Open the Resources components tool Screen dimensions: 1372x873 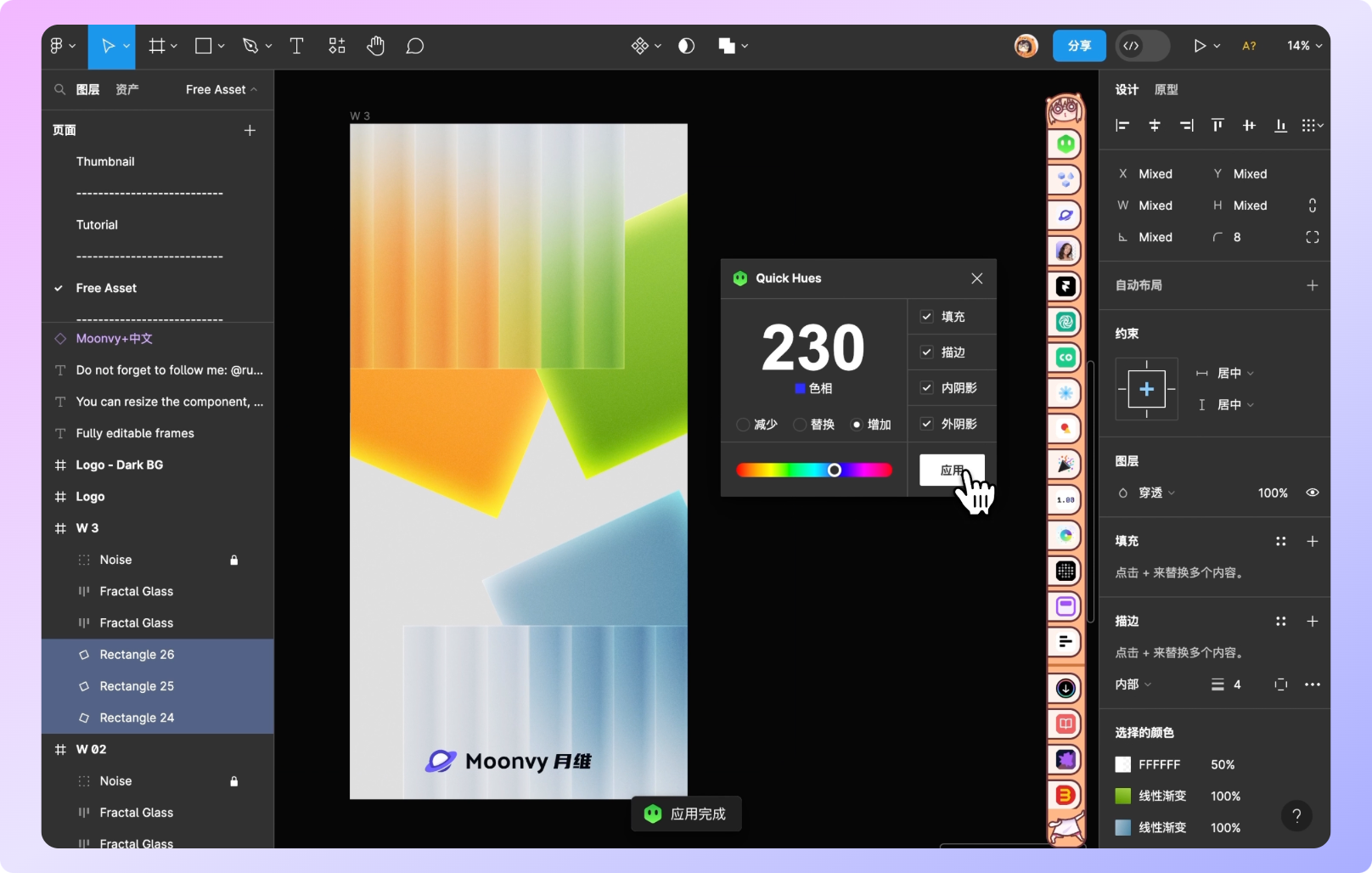point(337,46)
